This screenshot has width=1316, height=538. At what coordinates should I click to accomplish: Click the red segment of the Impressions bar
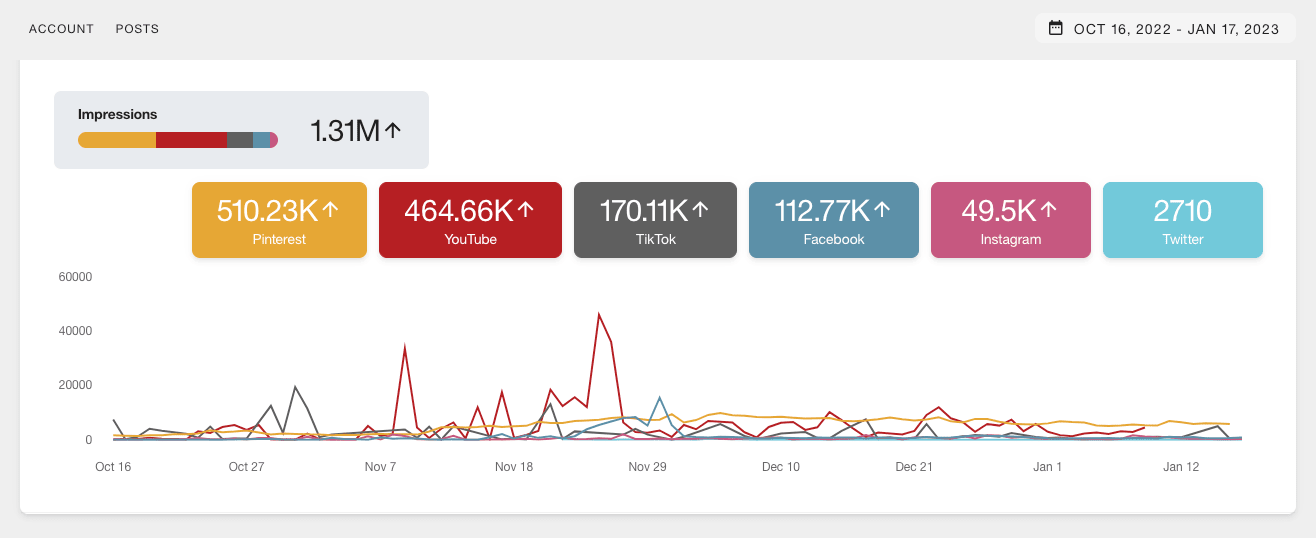(191, 140)
